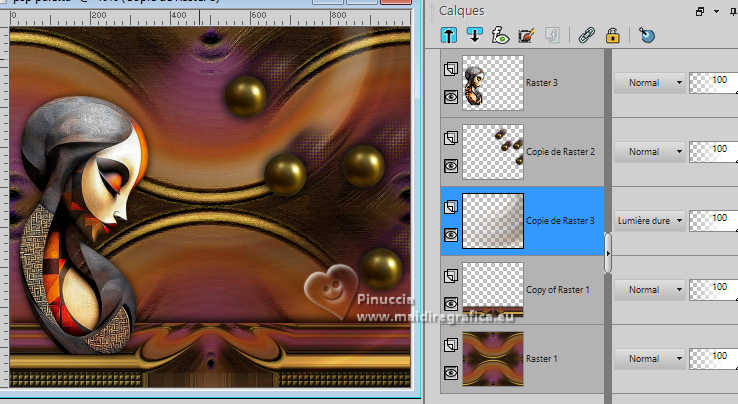Hide the Copie de Raster 2 layer

tap(450, 166)
